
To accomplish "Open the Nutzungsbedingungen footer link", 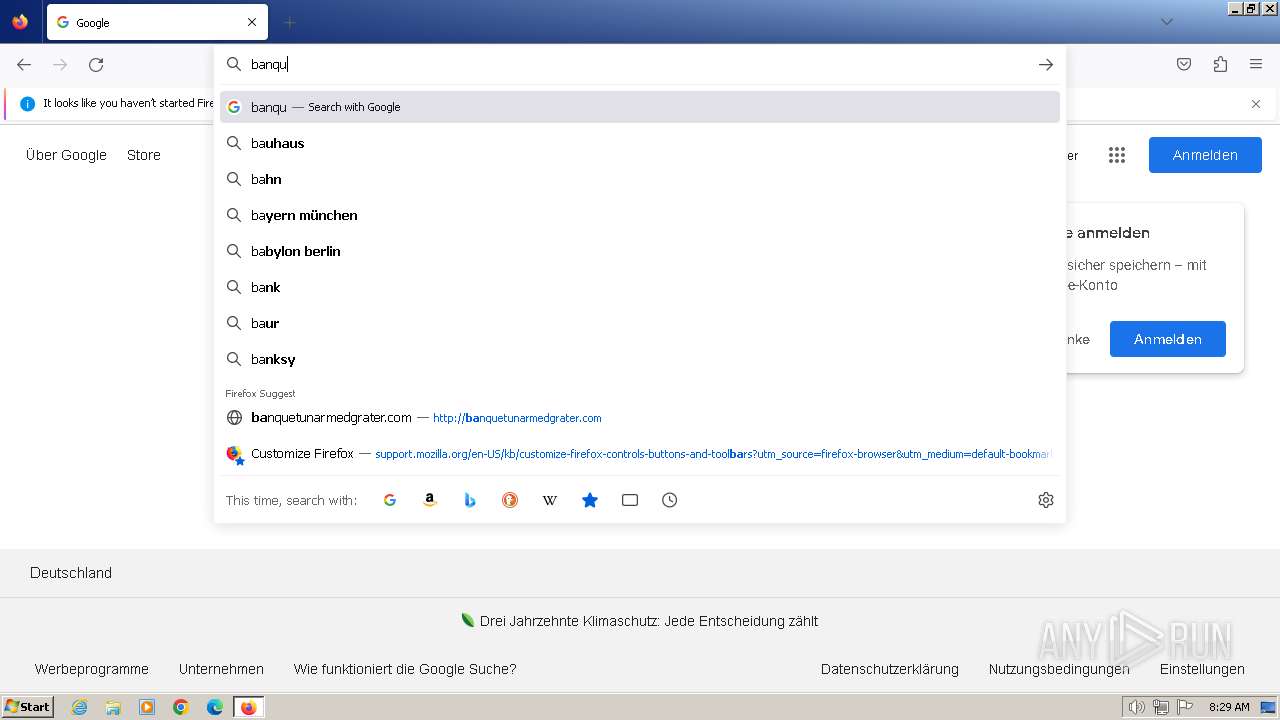I will coord(1059,669).
